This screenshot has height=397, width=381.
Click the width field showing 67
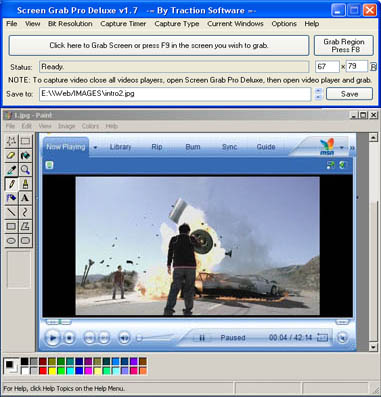[327, 67]
